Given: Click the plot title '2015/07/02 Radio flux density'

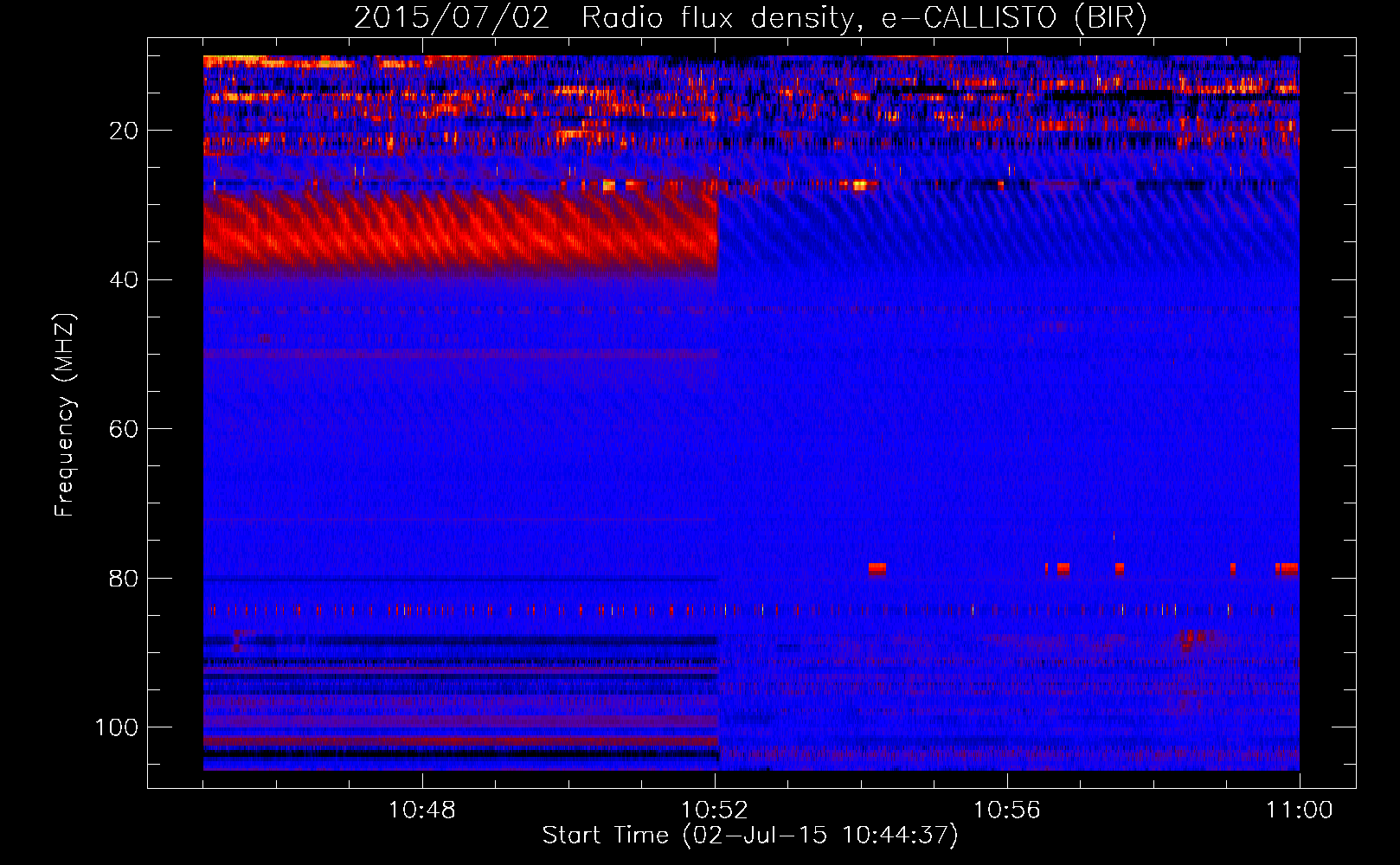Looking at the screenshot, I should pos(750,18).
